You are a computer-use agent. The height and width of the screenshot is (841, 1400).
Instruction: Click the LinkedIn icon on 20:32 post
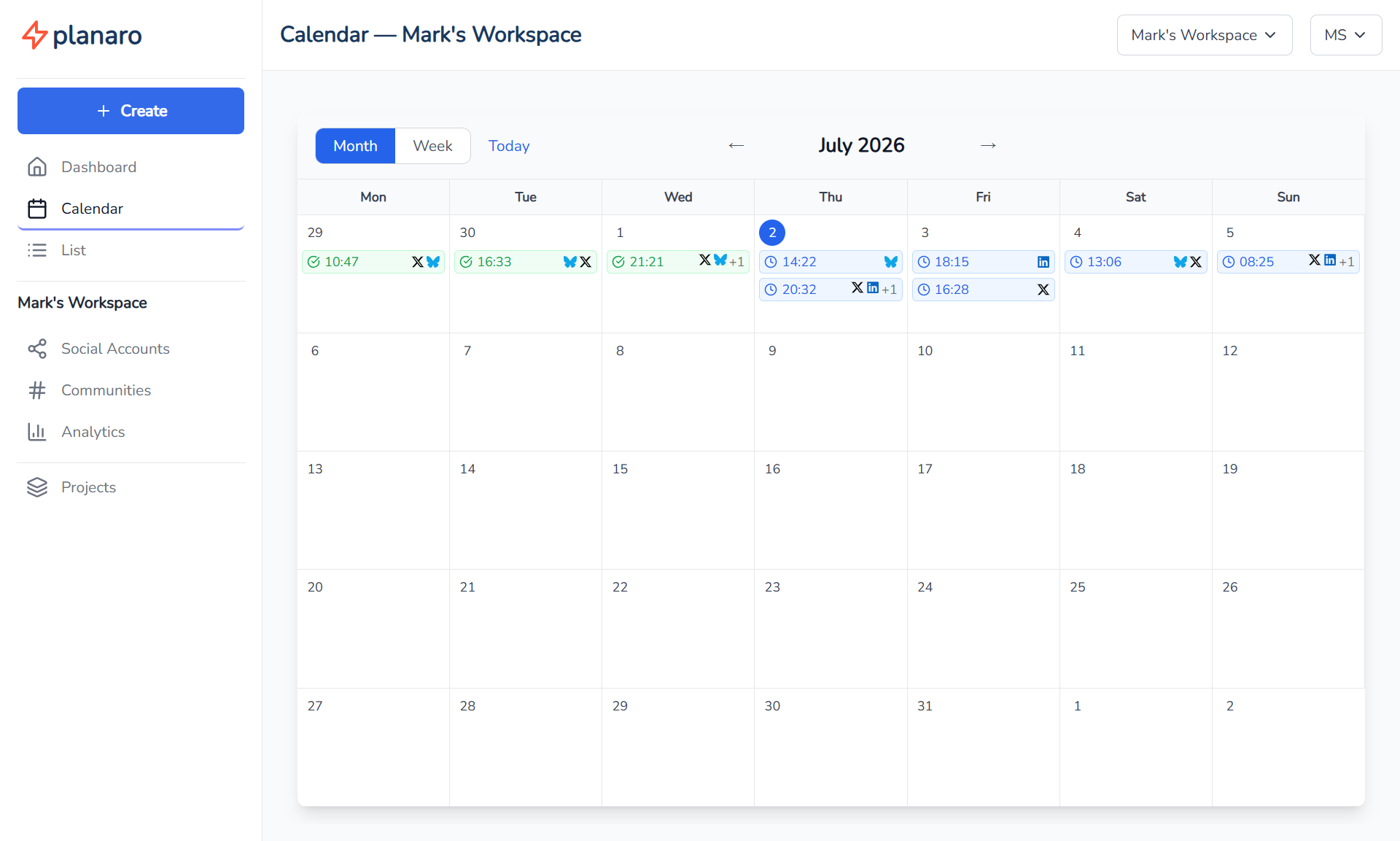tap(873, 288)
